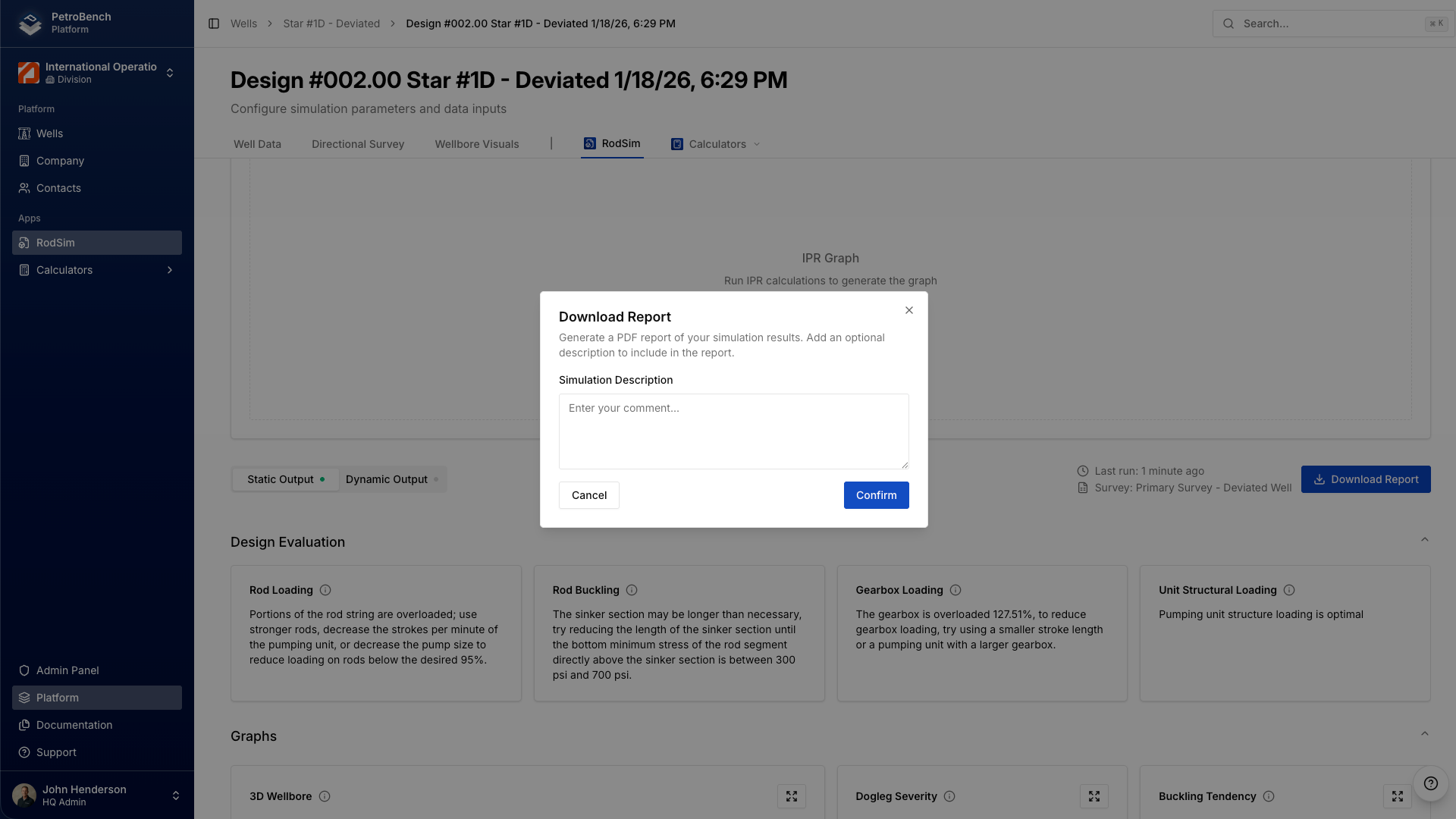Click the Contacts people icon

click(x=24, y=188)
